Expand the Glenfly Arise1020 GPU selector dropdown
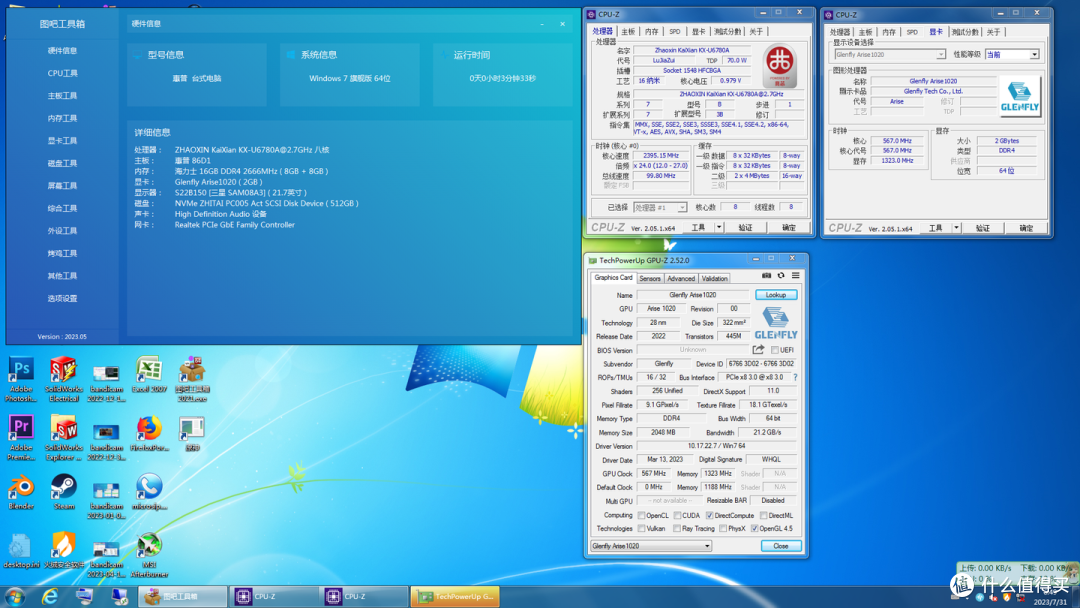Viewport: 1080px width, 608px height. 651,546
